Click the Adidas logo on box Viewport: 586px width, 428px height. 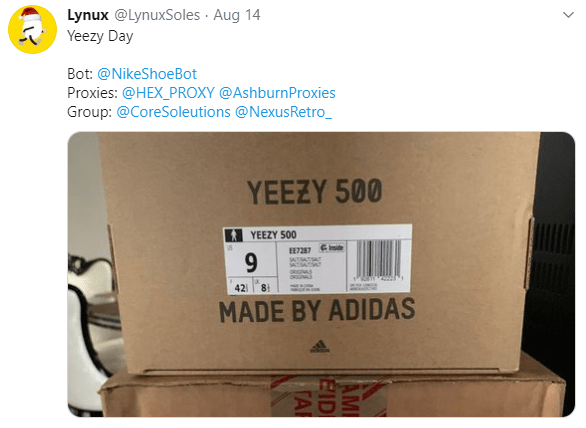(x=320, y=347)
